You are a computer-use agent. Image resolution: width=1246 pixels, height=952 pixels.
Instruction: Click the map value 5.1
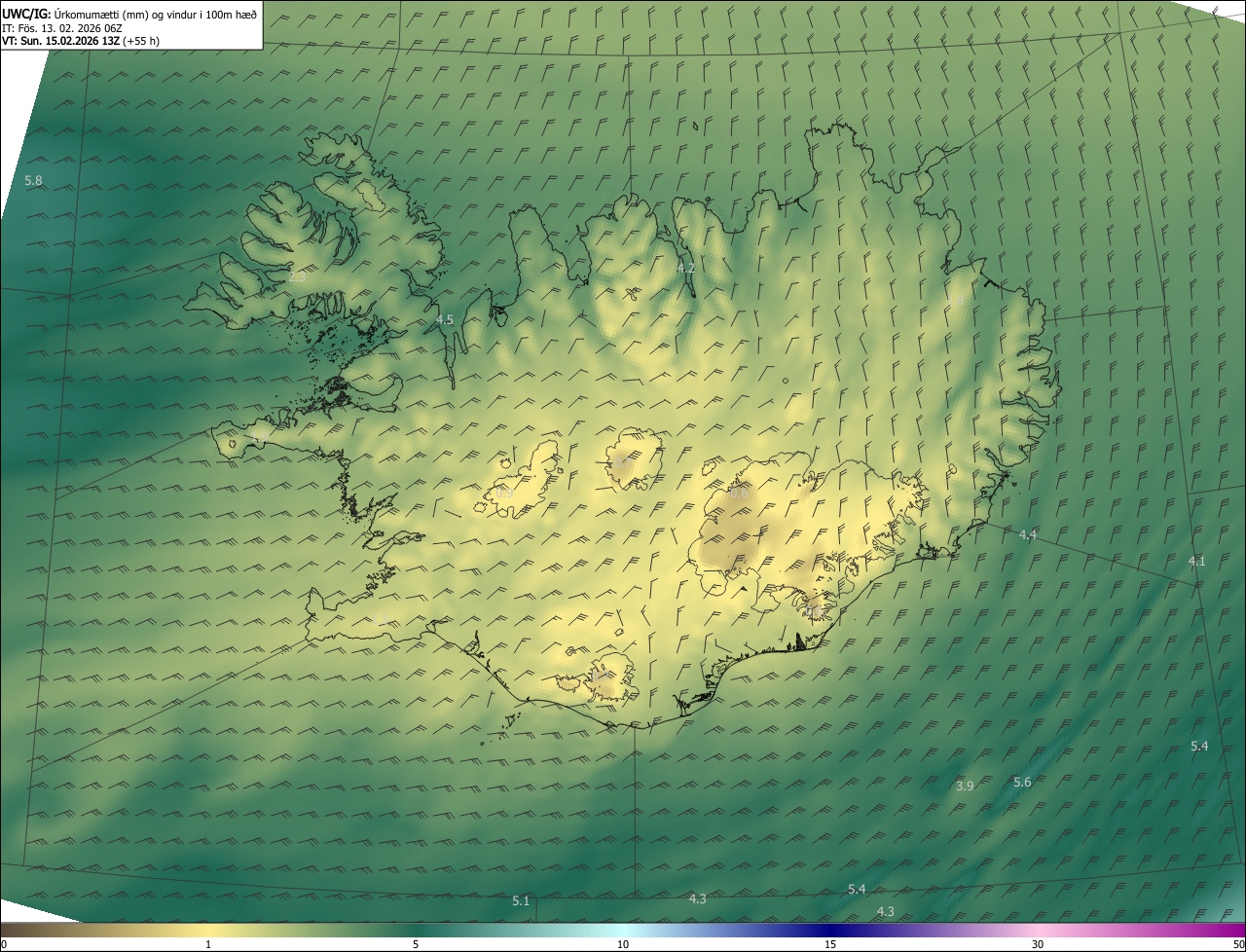click(521, 901)
